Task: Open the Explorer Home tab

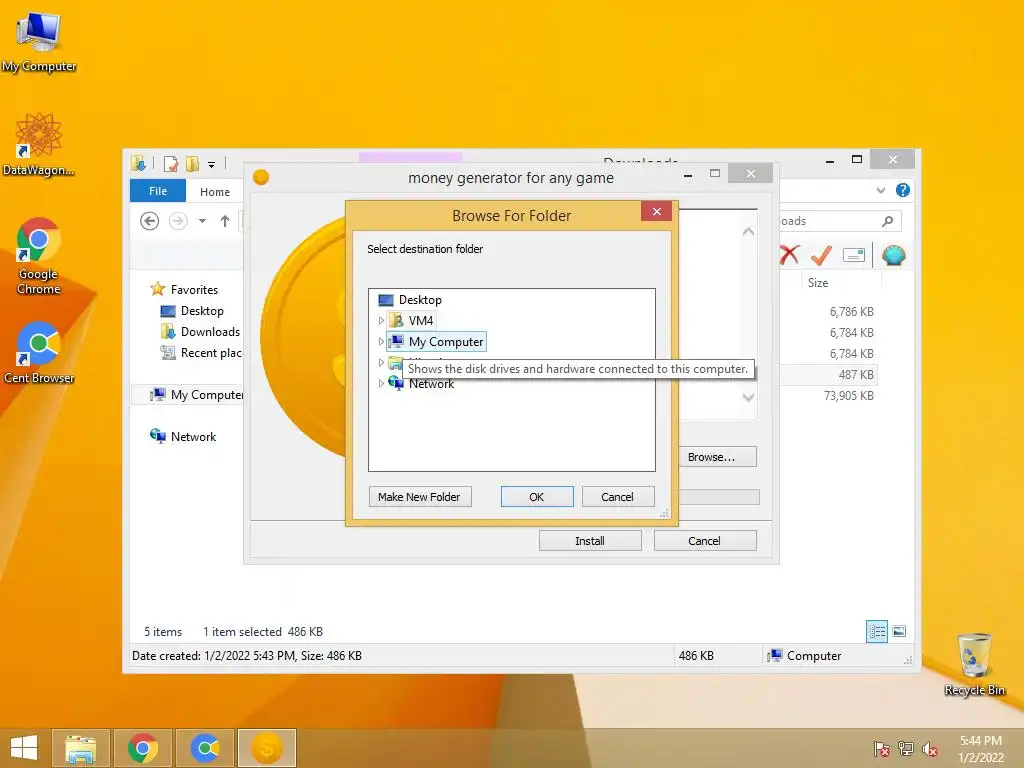Action: coord(215,192)
